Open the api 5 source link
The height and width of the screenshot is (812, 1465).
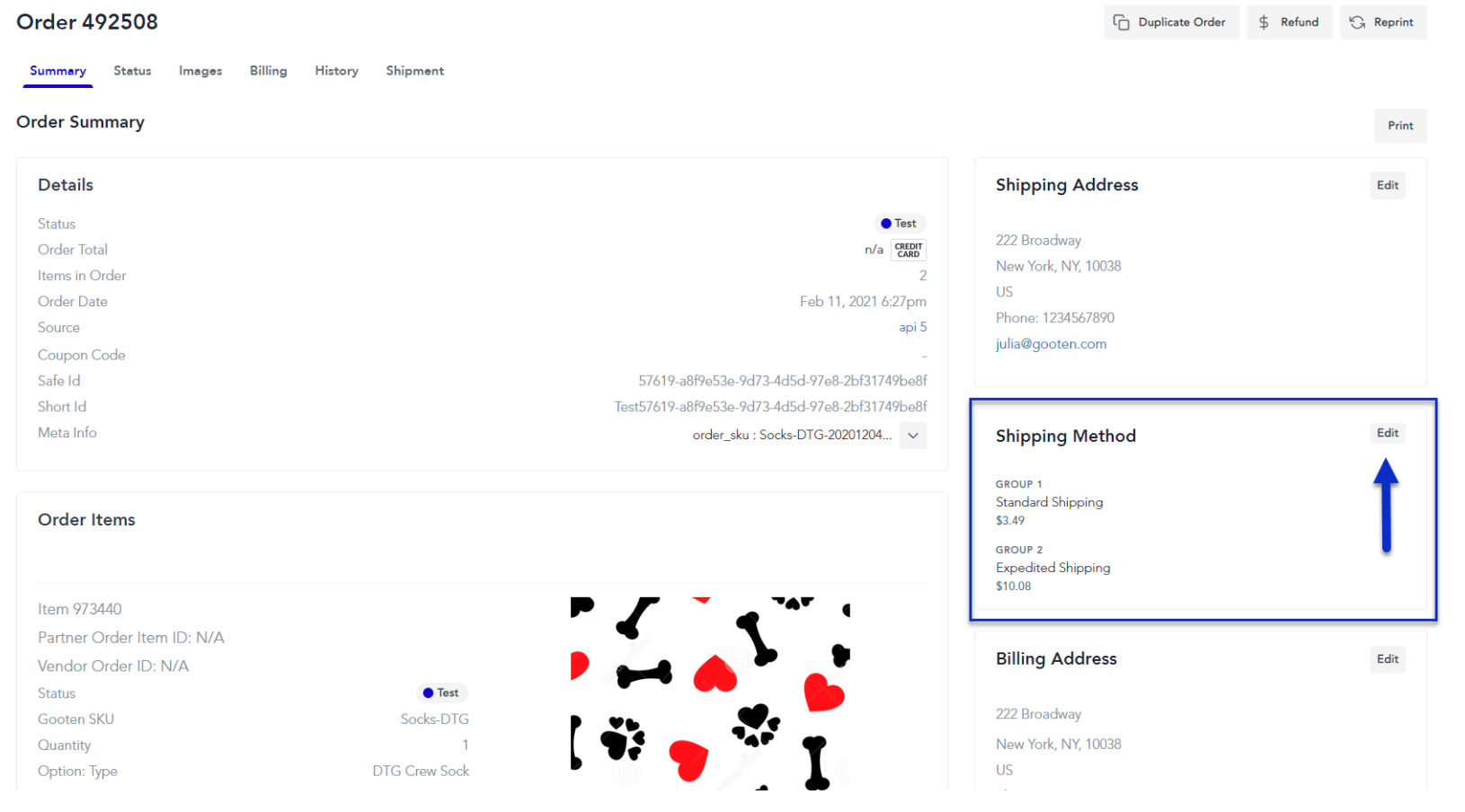912,328
